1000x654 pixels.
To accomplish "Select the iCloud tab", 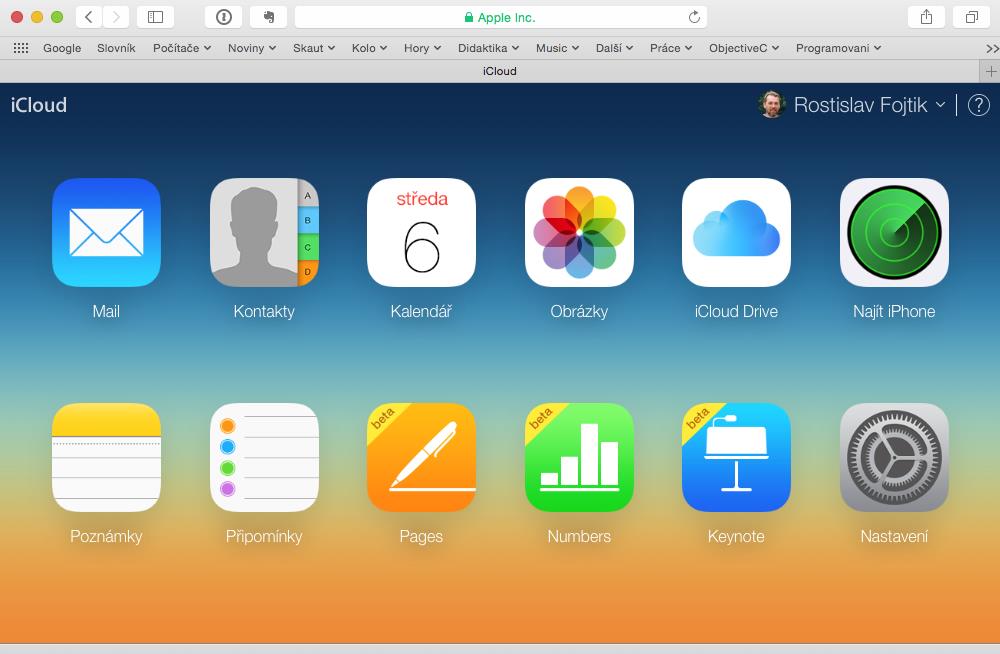I will [x=499, y=71].
